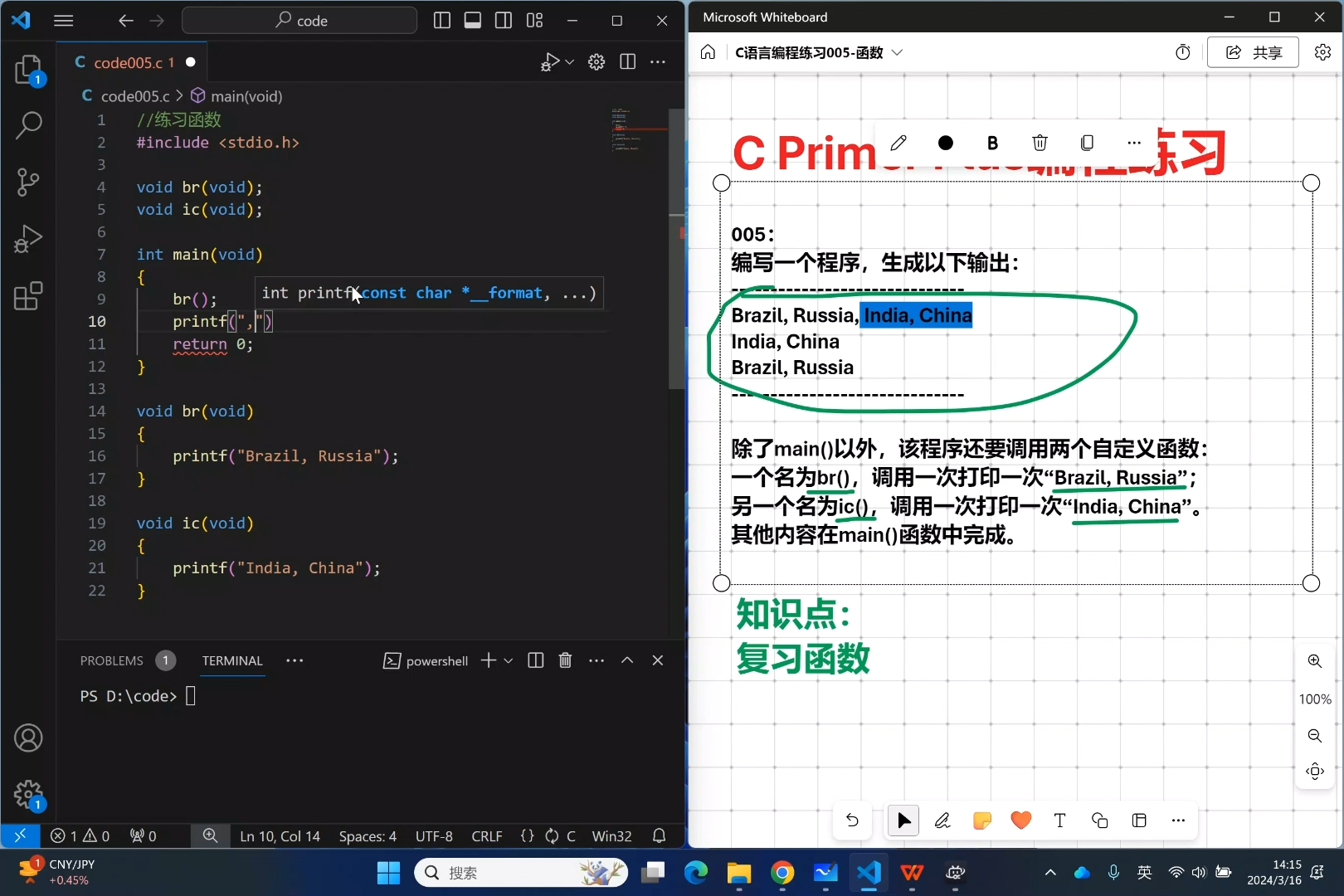Open the Customize Layout menu

pyautogui.click(x=534, y=21)
